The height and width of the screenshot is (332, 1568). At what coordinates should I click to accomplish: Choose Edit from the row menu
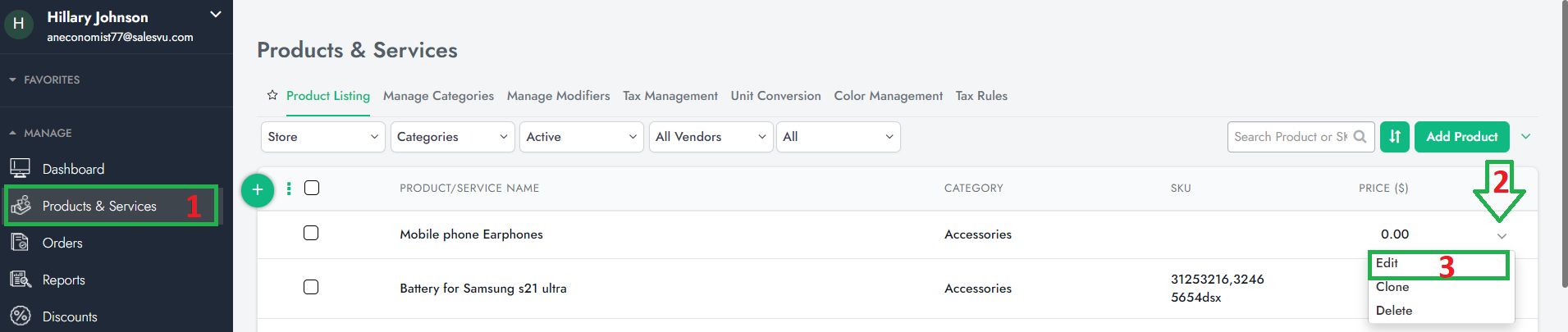(1387, 263)
